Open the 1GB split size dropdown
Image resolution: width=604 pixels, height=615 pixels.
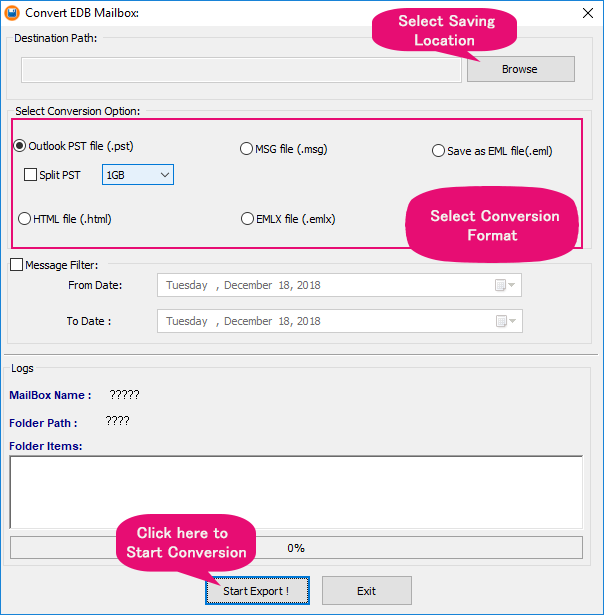click(138, 175)
